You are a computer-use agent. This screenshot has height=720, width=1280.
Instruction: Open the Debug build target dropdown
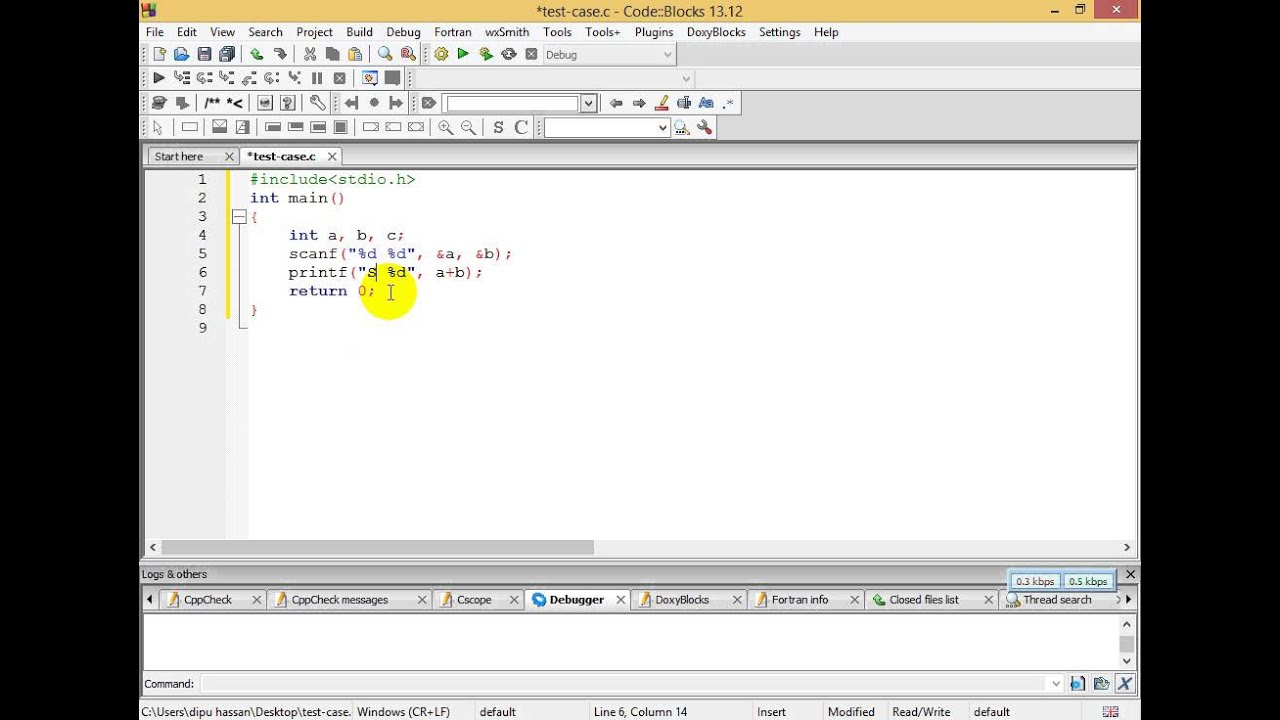[668, 54]
